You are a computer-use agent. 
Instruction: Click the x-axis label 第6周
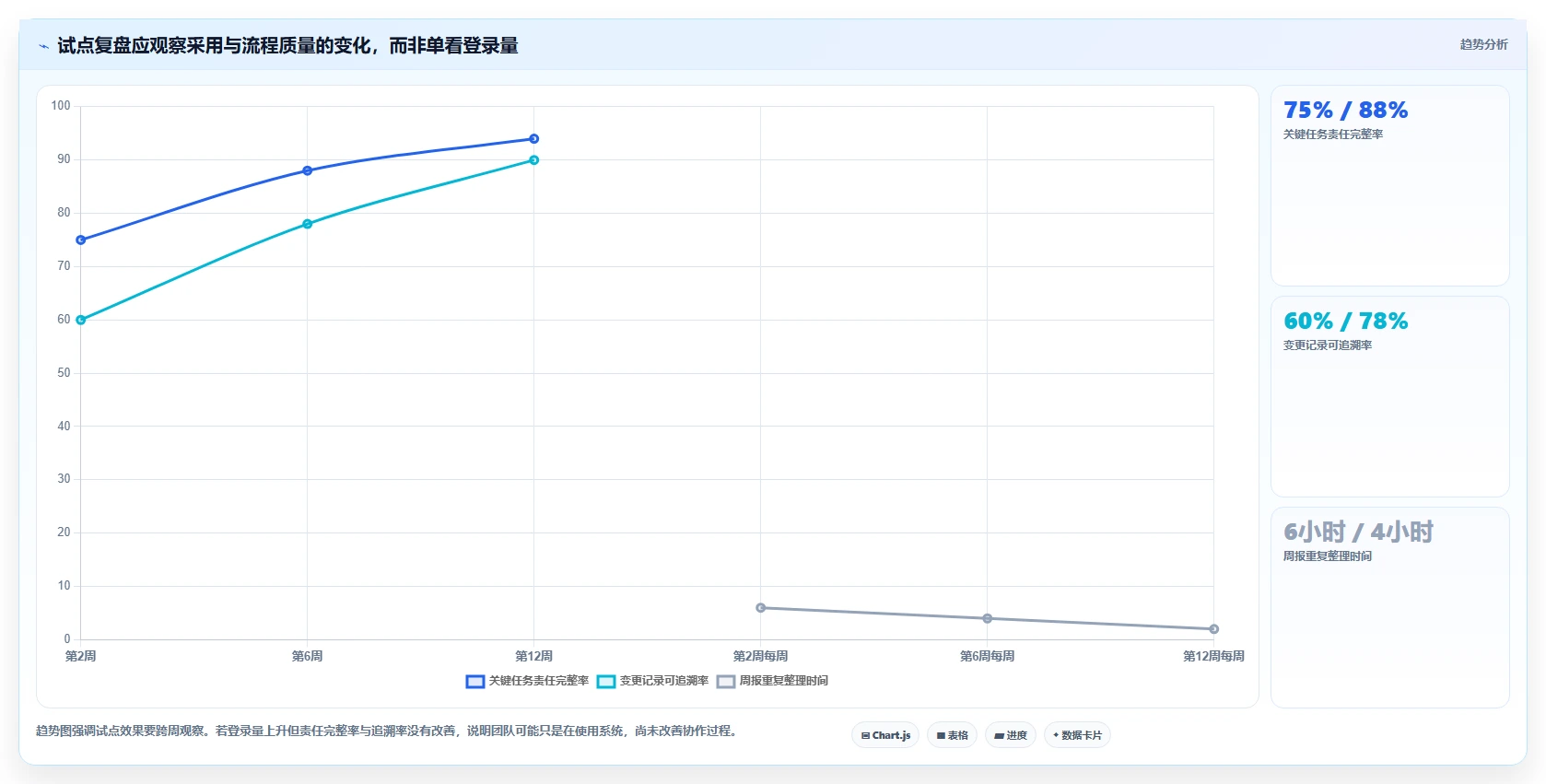308,656
